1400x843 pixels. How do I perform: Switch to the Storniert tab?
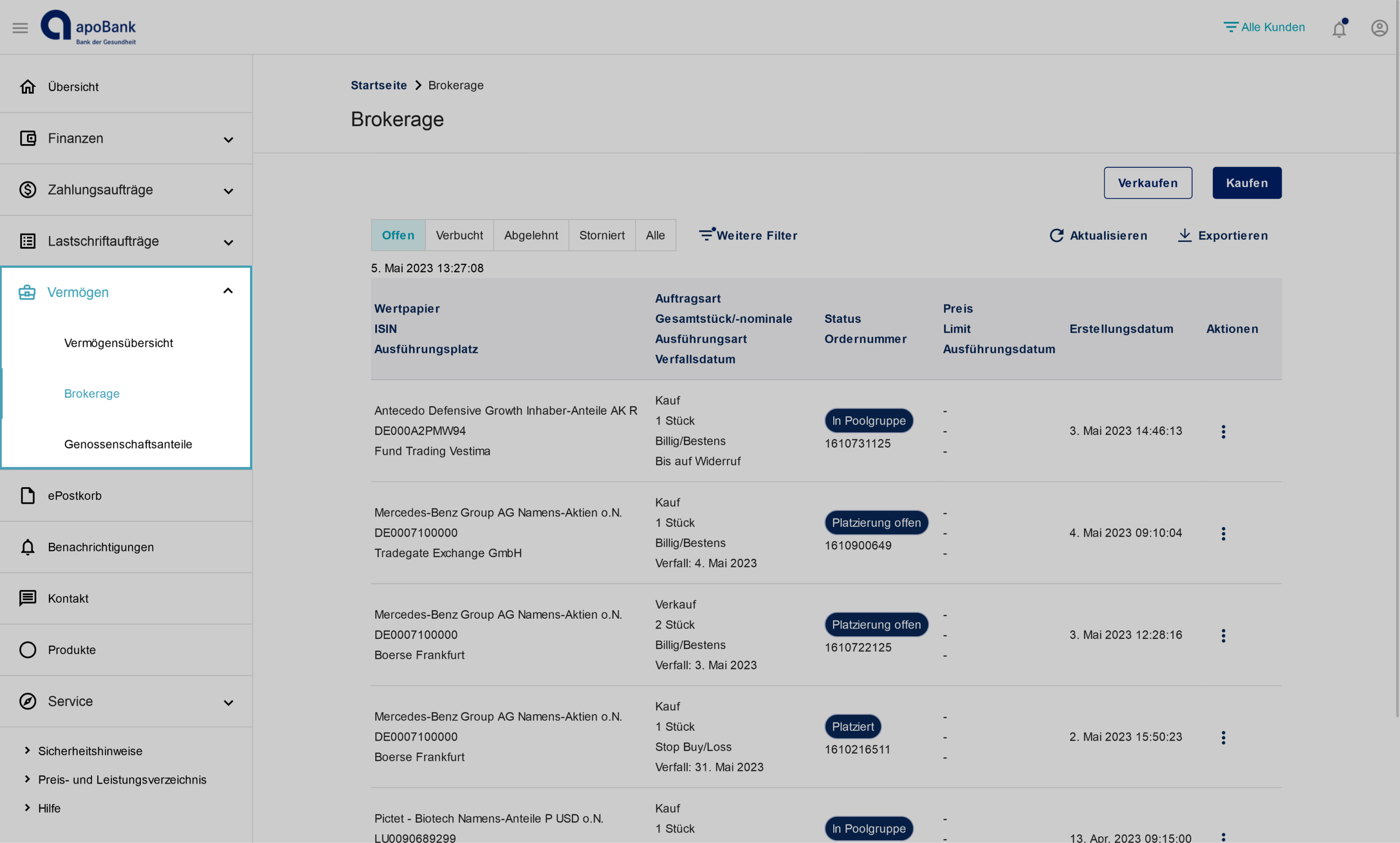pyautogui.click(x=602, y=235)
